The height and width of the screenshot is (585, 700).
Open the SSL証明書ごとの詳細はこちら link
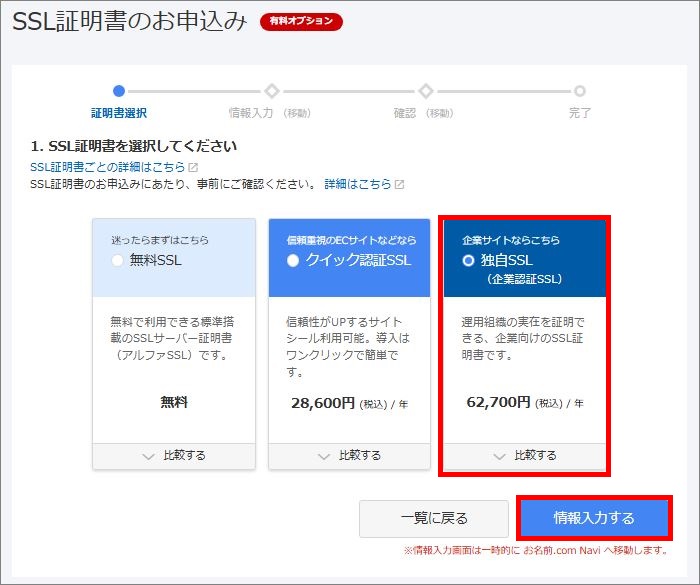[x=108, y=167]
